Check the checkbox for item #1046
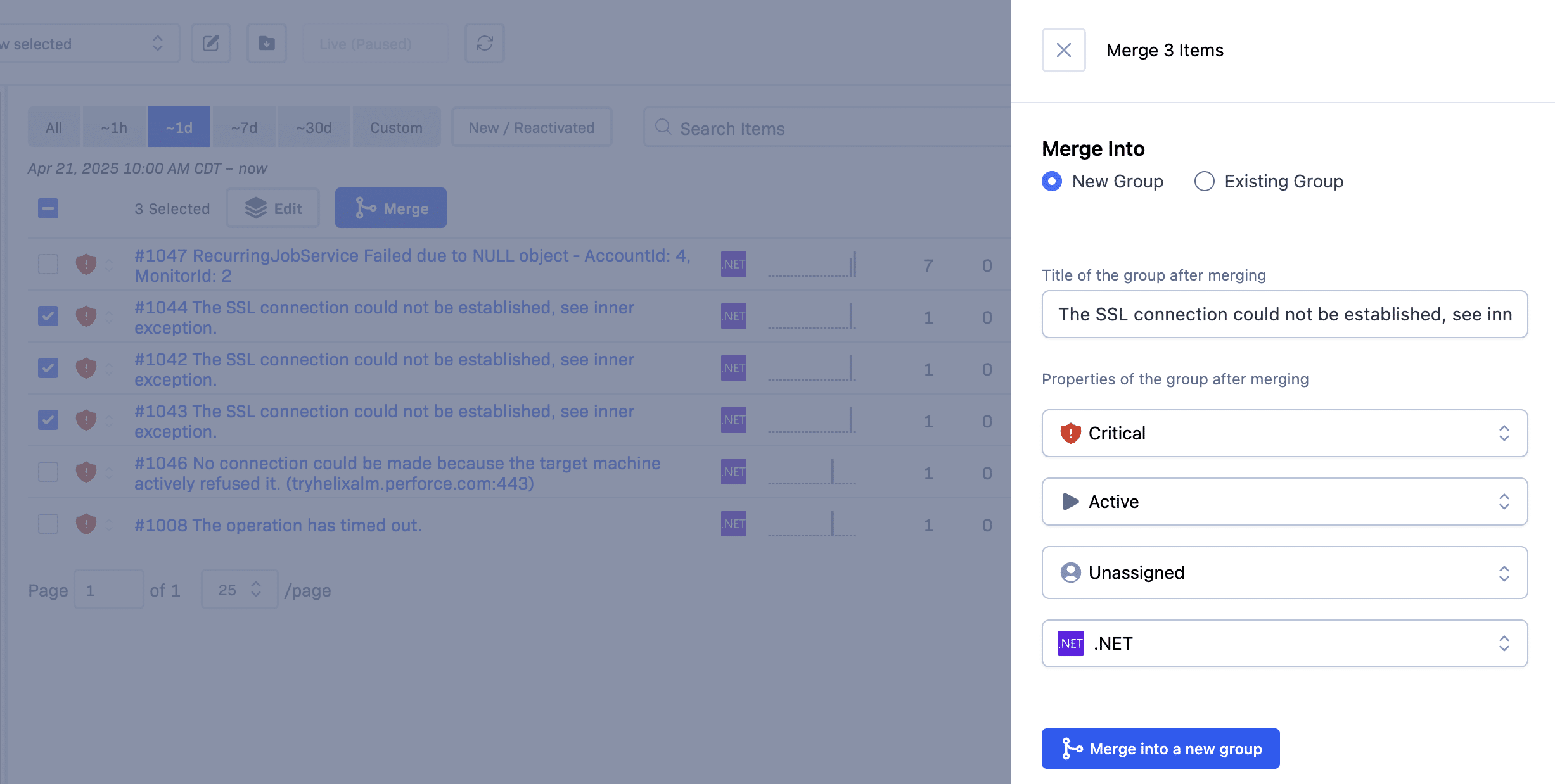Image resolution: width=1555 pixels, height=784 pixels. pos(48,472)
